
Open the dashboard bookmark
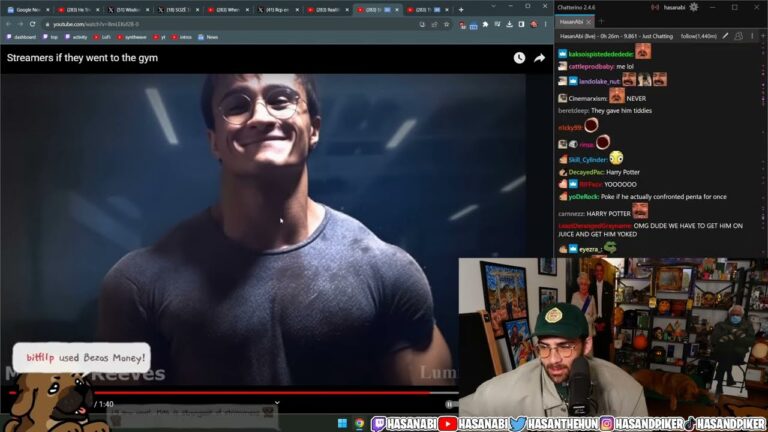click(x=21, y=37)
